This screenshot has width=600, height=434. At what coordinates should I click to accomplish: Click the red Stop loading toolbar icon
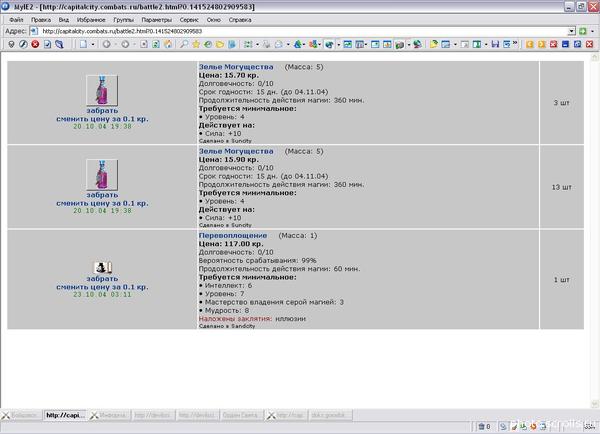click(x=35, y=44)
